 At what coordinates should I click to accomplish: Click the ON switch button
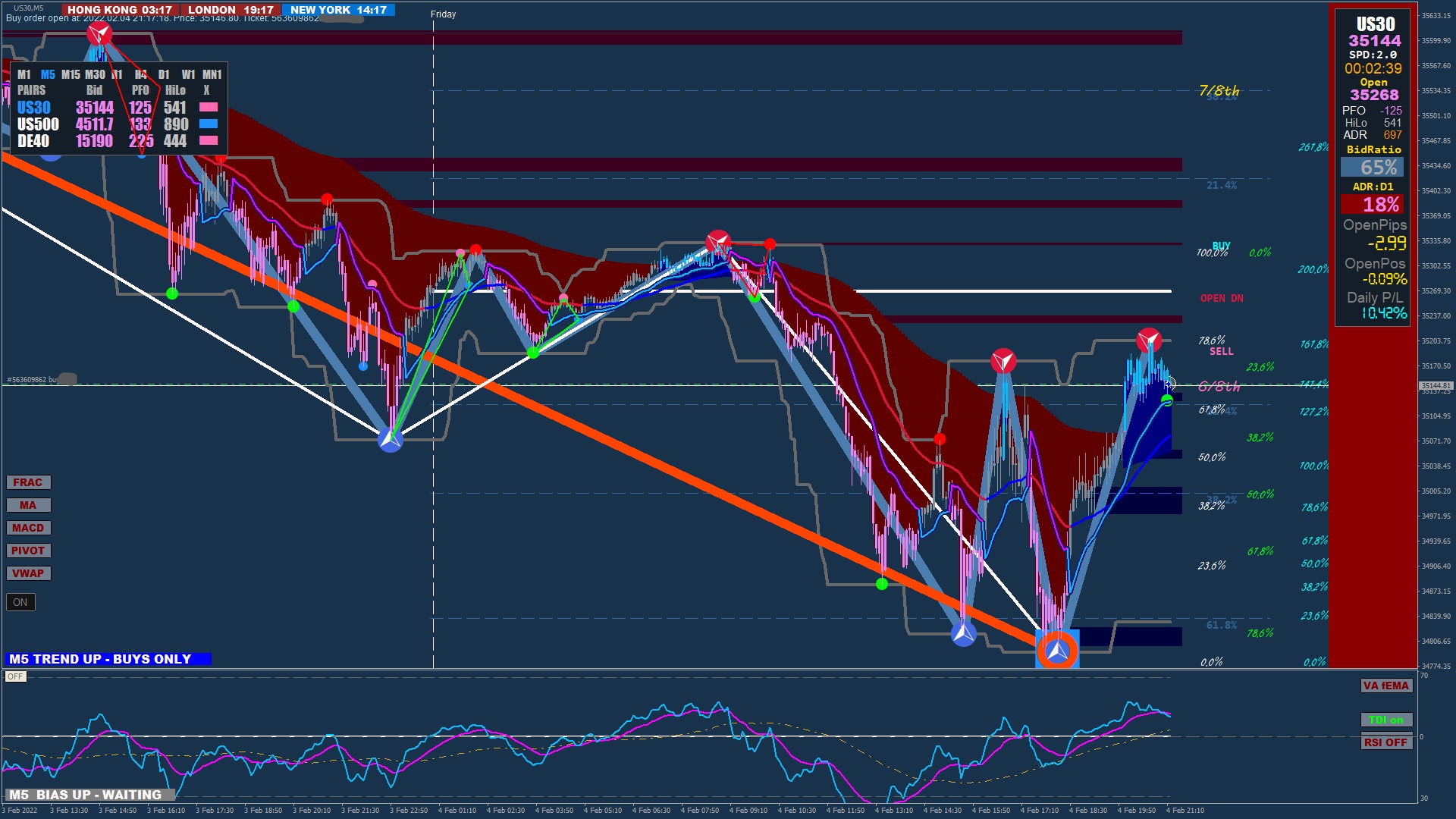click(20, 602)
